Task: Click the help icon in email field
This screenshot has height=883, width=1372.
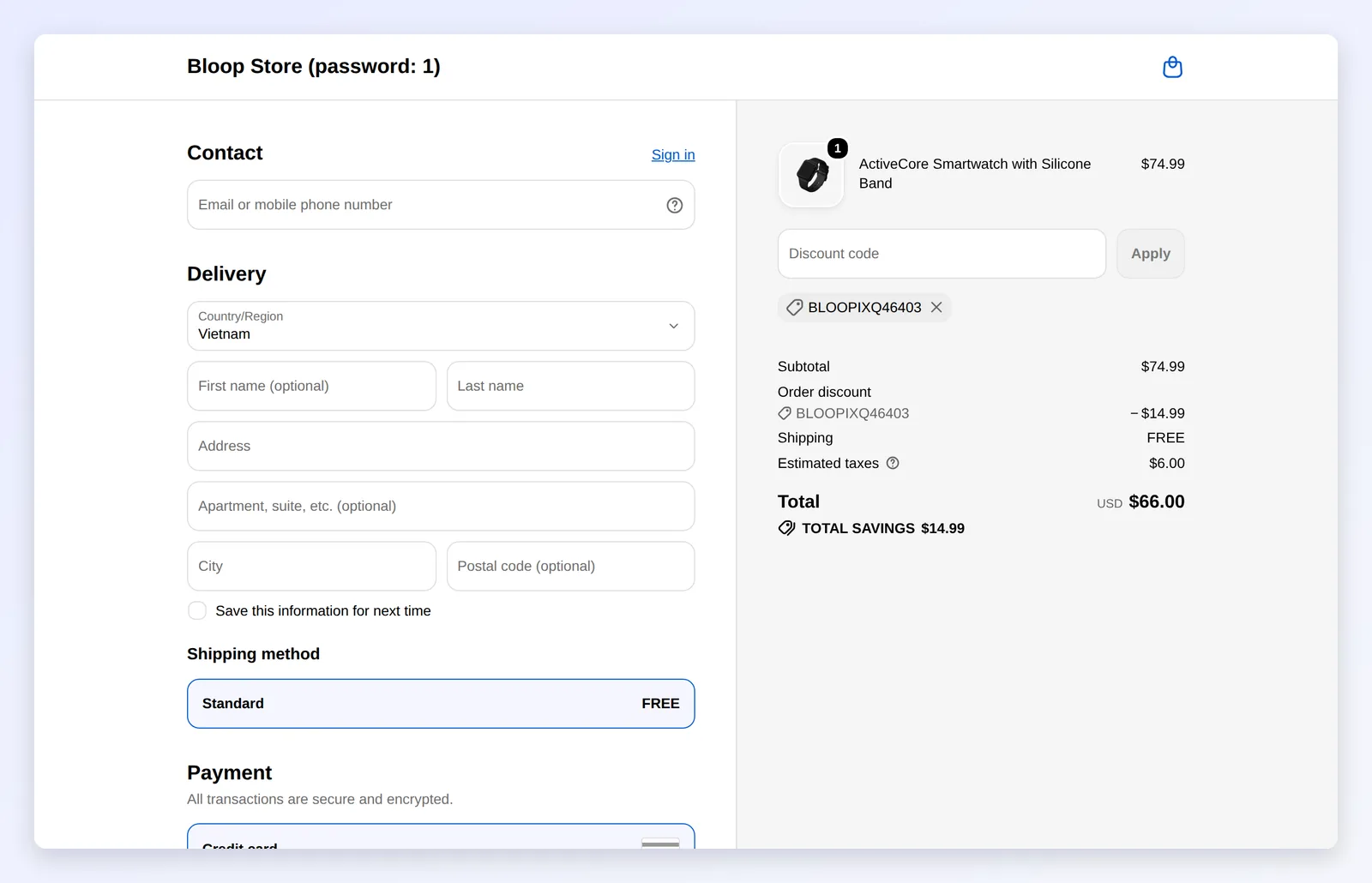Action: [675, 205]
